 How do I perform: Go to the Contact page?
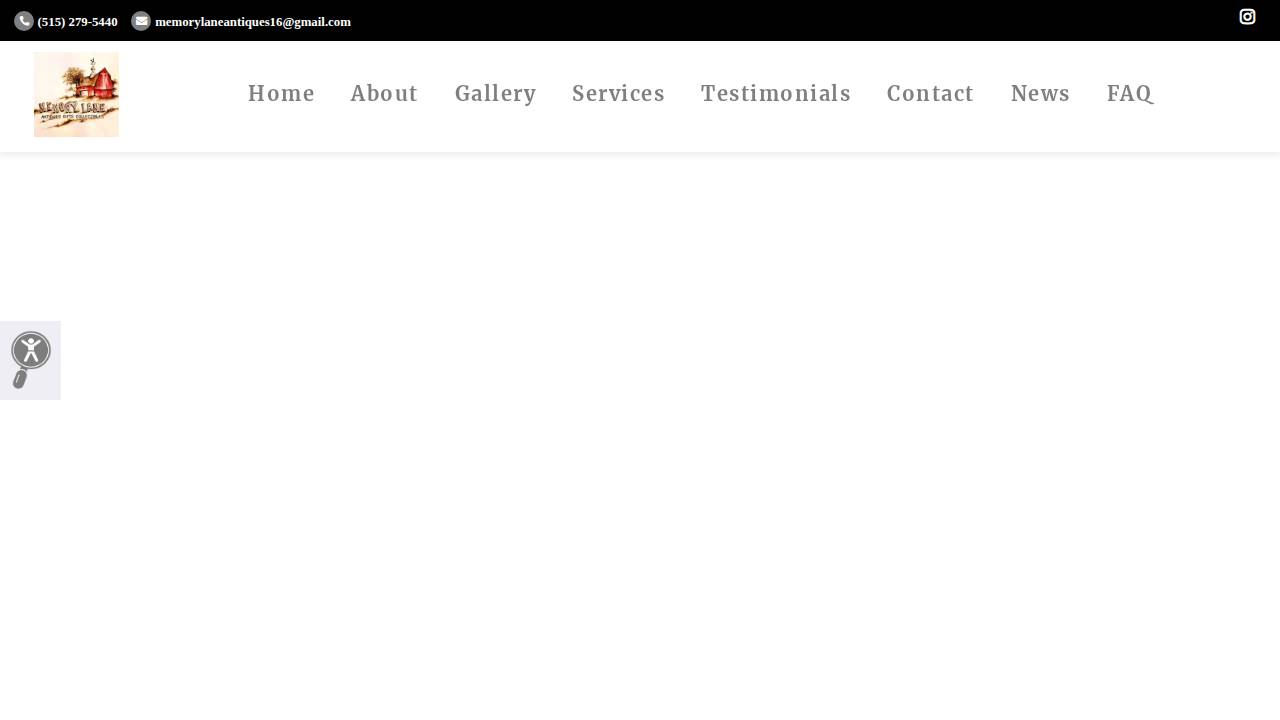tap(930, 93)
